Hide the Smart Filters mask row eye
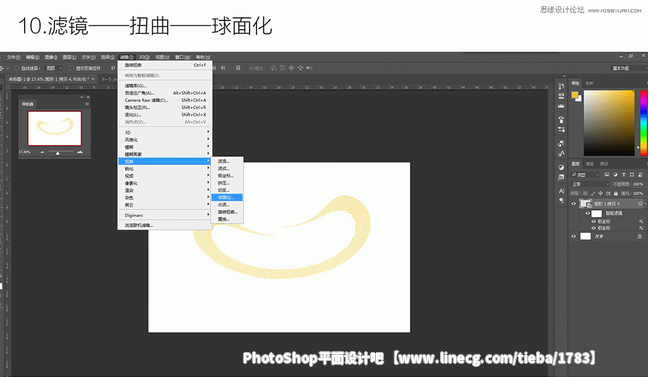 588,213
